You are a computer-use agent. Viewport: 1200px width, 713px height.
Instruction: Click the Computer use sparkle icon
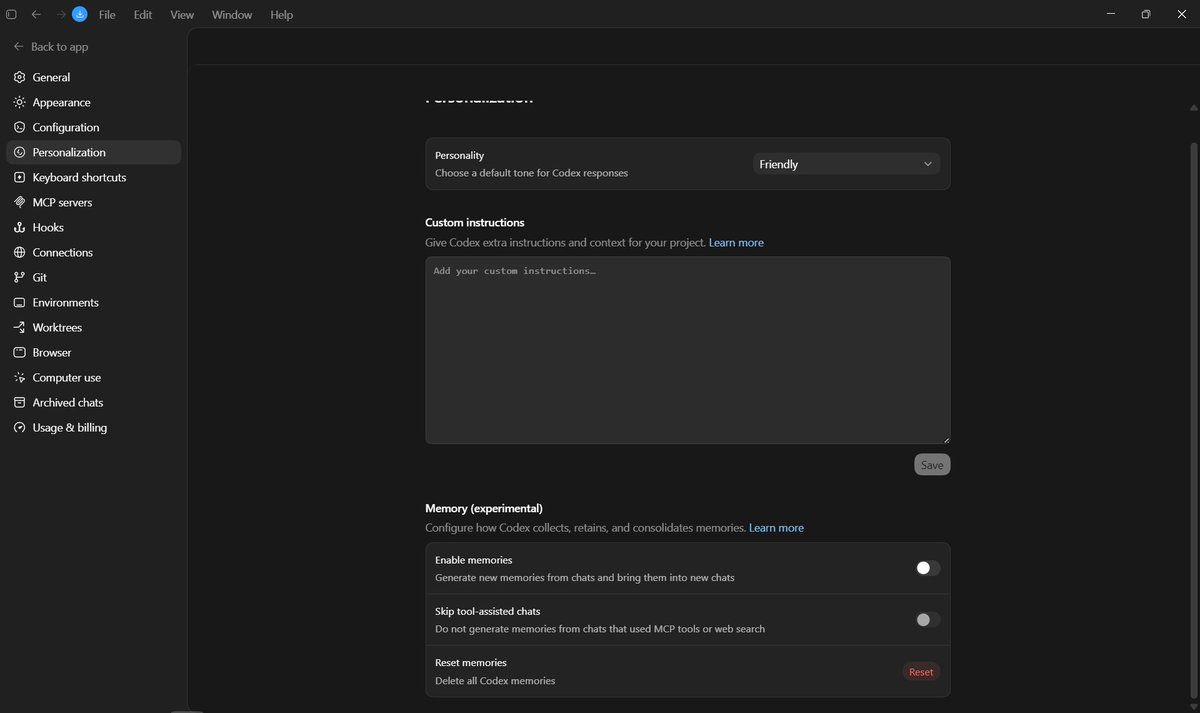[19, 377]
